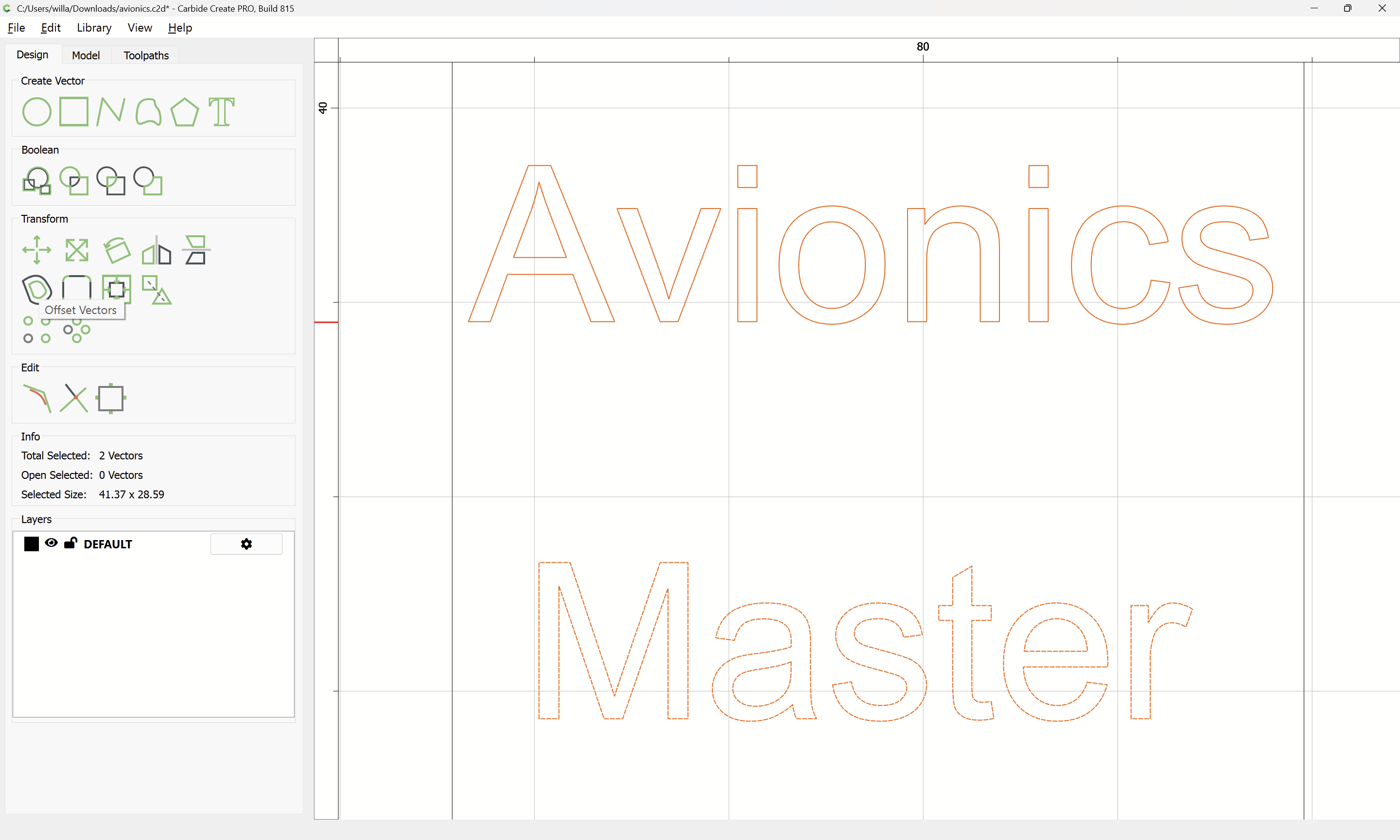The height and width of the screenshot is (840, 1400).
Task: Open DEFAULT layer gear settings
Action: (246, 544)
